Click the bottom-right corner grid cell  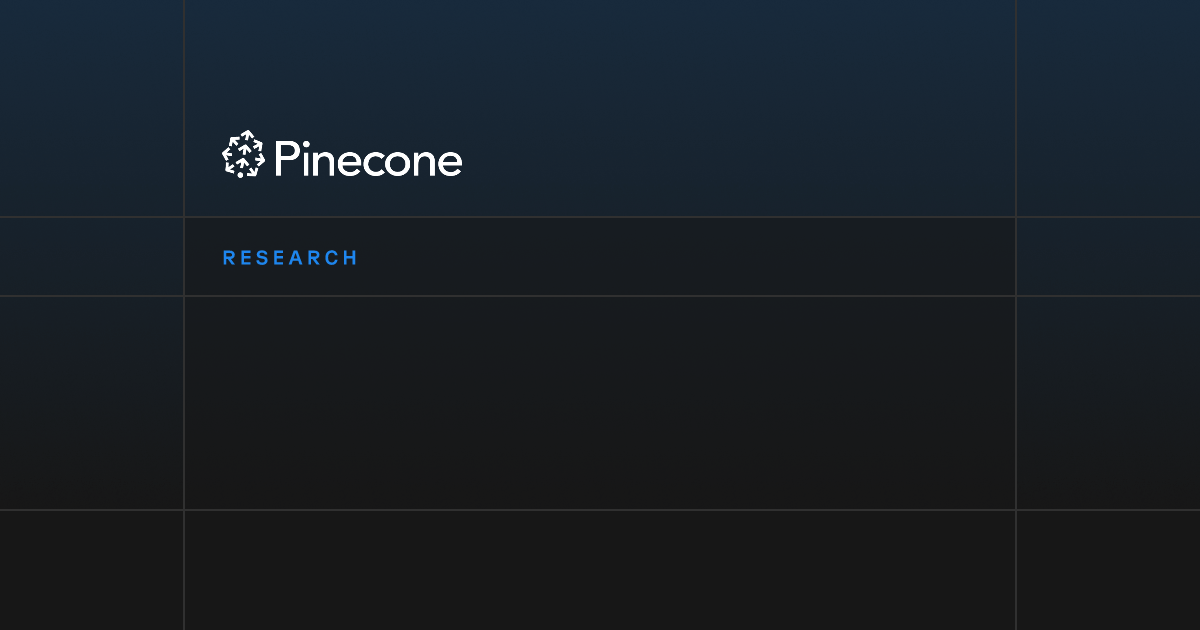pyautogui.click(x=1108, y=570)
